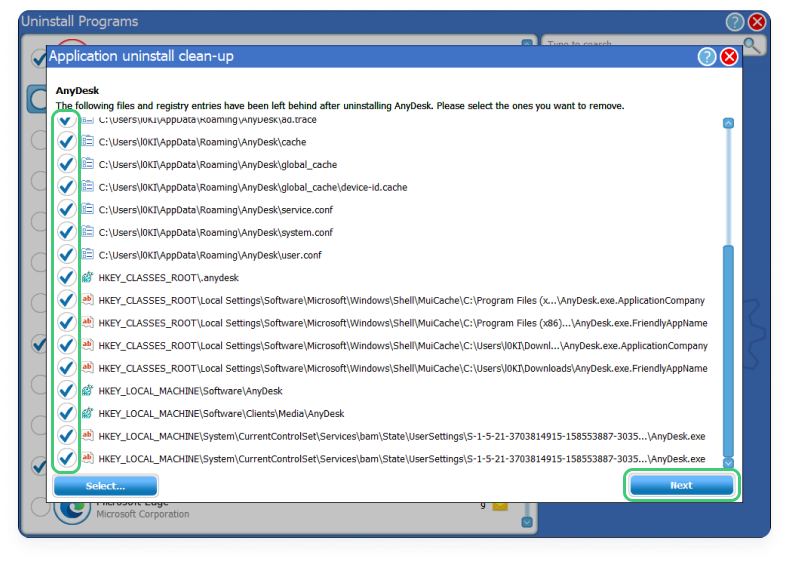The height and width of the screenshot is (564, 789).
Task: Click the file icon beside system.conf
Action: coord(88,232)
